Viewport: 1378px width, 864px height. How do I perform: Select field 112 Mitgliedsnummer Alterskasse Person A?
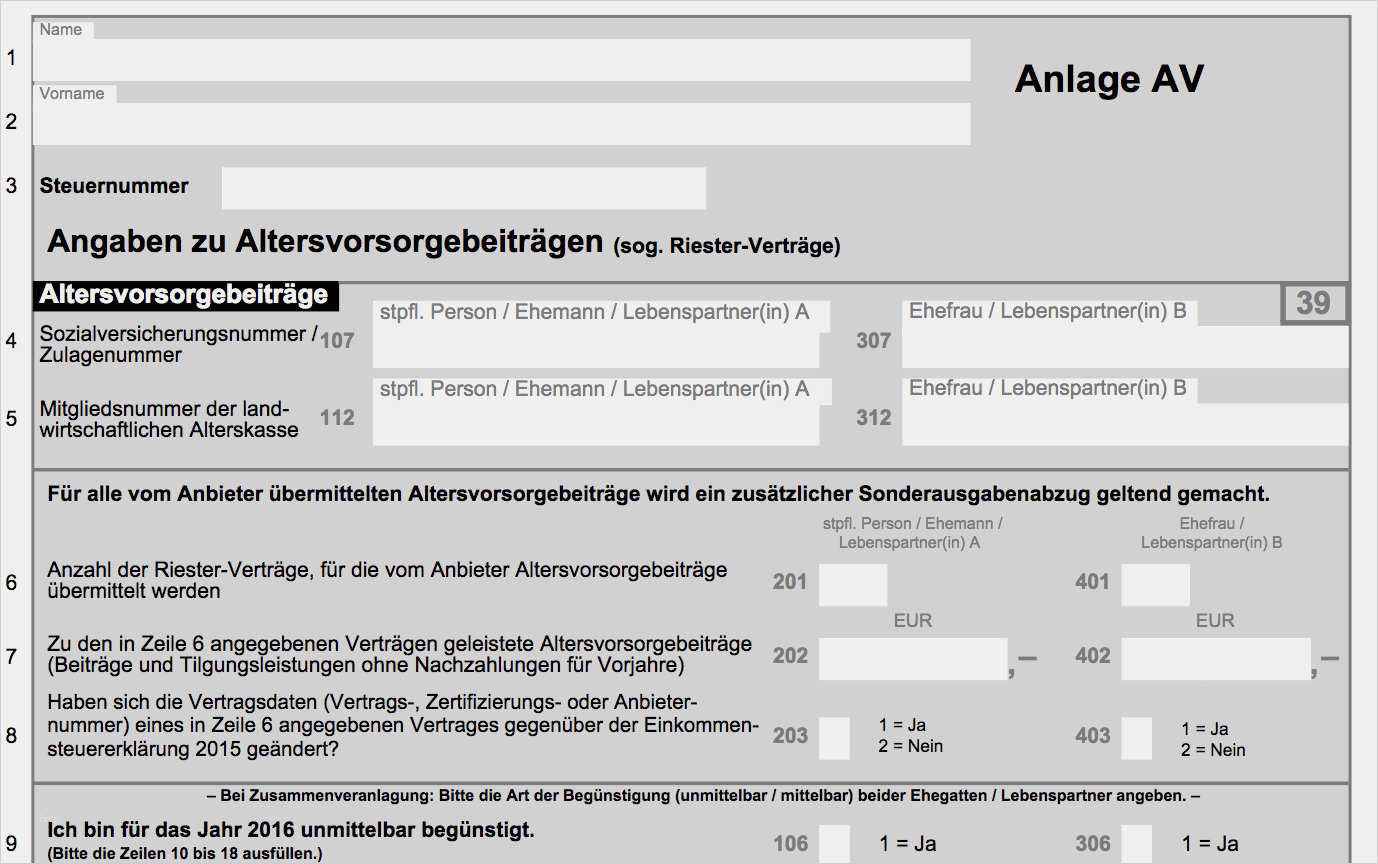(x=595, y=425)
